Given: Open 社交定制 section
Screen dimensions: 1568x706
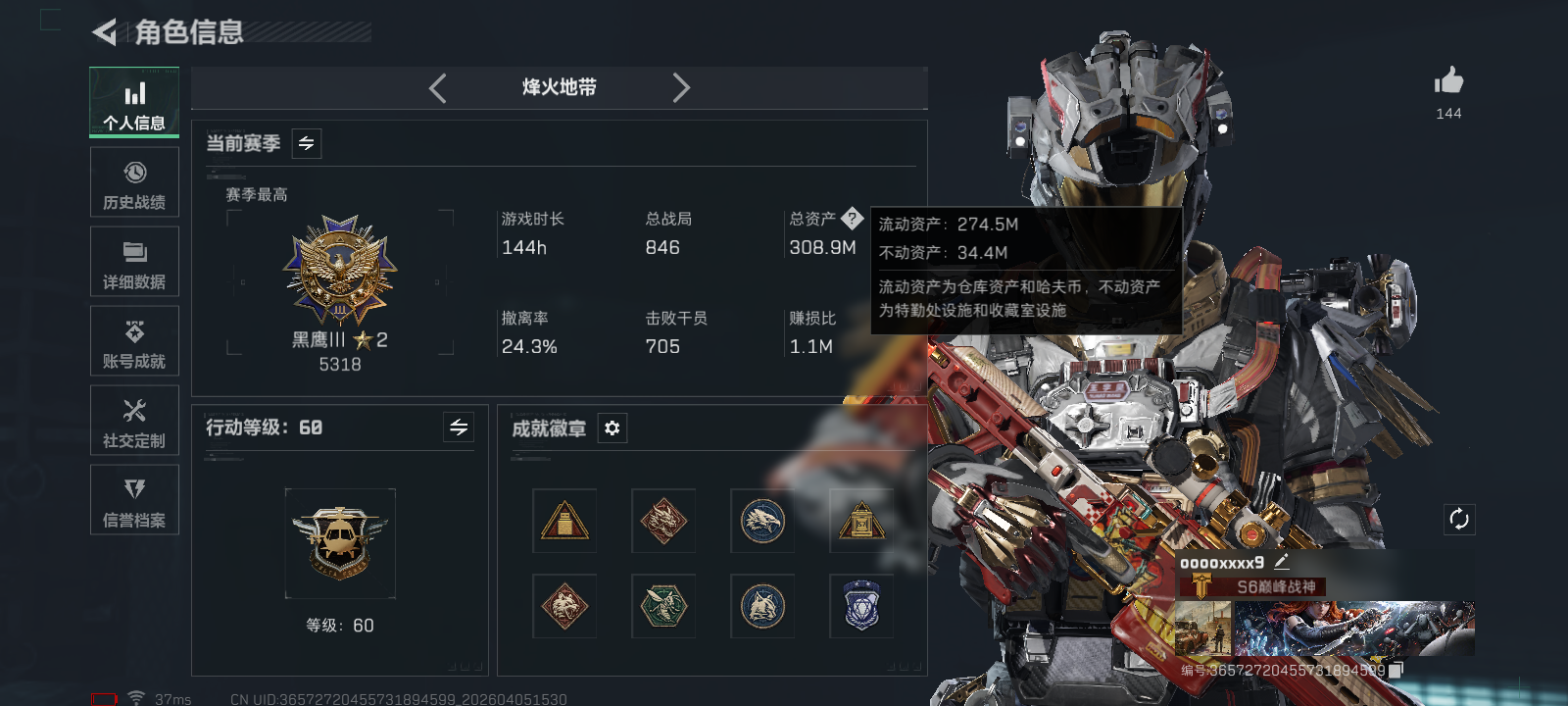Looking at the screenshot, I should (x=134, y=420).
